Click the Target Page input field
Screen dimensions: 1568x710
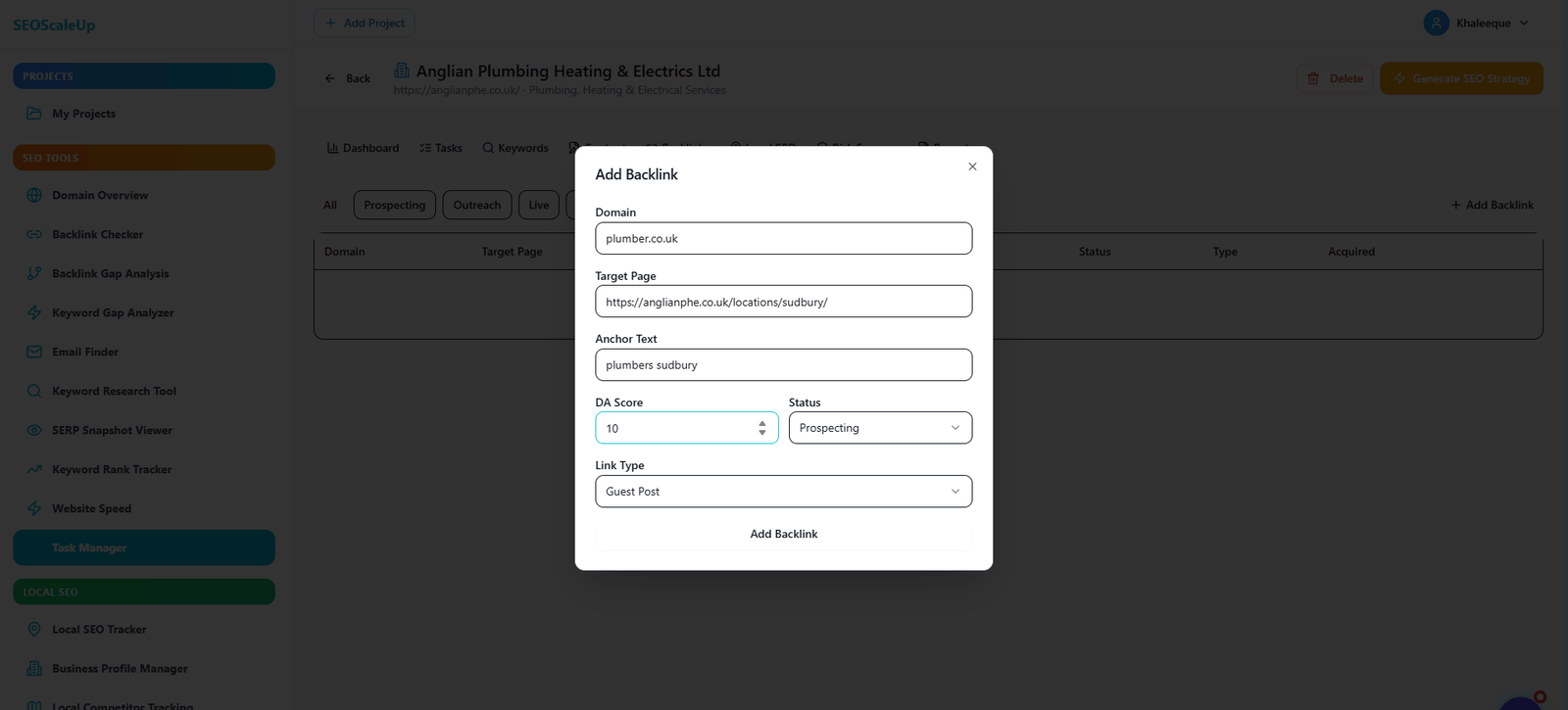tap(783, 302)
